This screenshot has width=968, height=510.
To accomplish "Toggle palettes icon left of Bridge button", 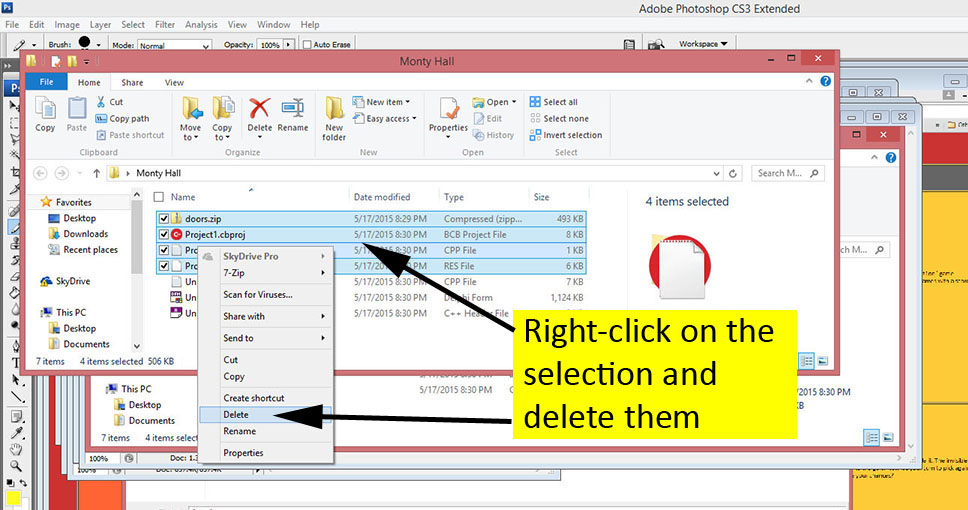I will [629, 44].
